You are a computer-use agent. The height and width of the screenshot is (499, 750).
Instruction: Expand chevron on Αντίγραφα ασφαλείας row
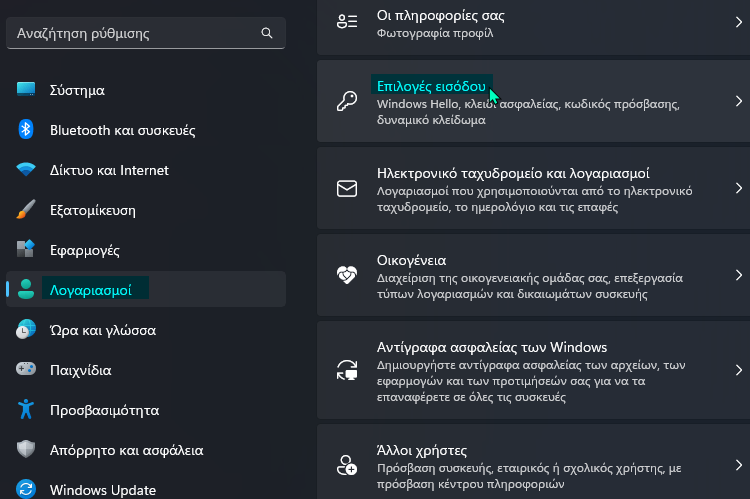point(739,370)
